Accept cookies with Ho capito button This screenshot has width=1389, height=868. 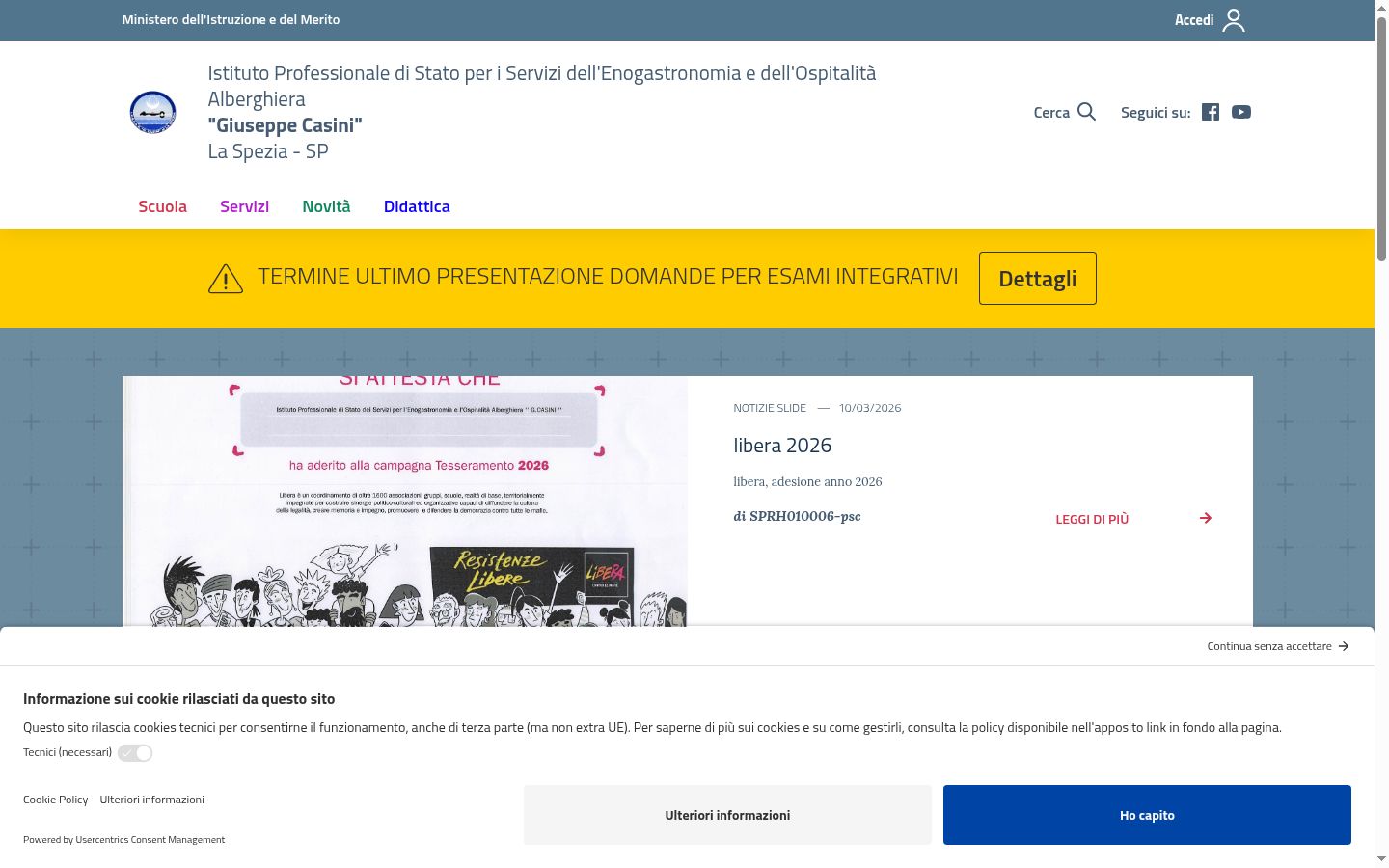(1147, 815)
